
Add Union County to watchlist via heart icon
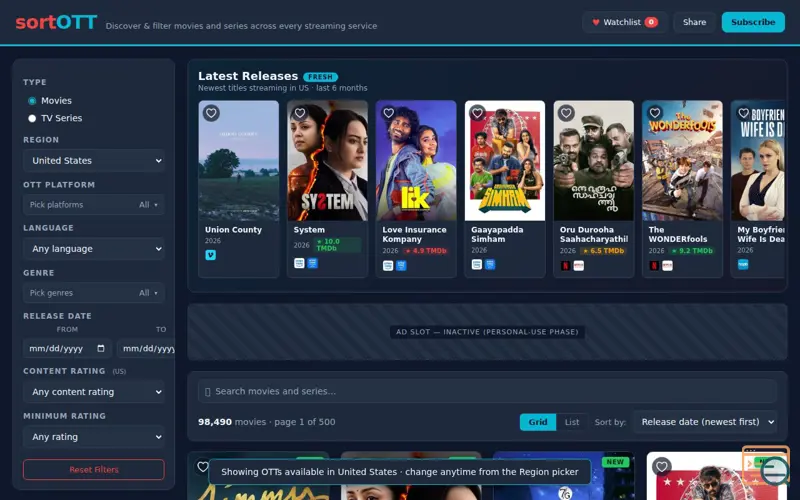211,113
